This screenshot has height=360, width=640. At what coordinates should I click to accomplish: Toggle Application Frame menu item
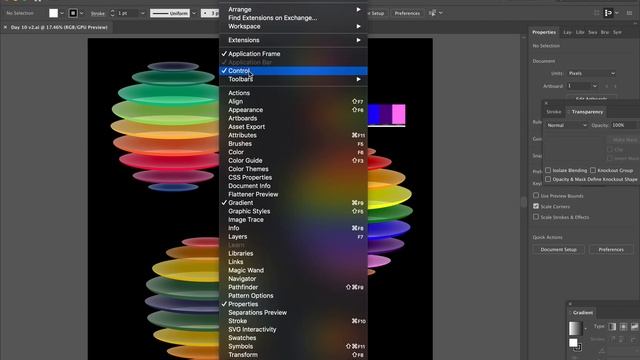(x=293, y=53)
